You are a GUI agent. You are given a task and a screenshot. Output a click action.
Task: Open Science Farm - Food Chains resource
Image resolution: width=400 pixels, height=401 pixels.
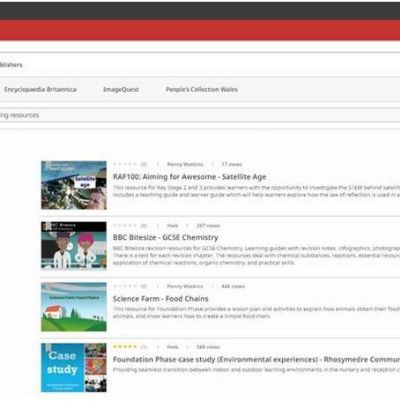coord(160,298)
